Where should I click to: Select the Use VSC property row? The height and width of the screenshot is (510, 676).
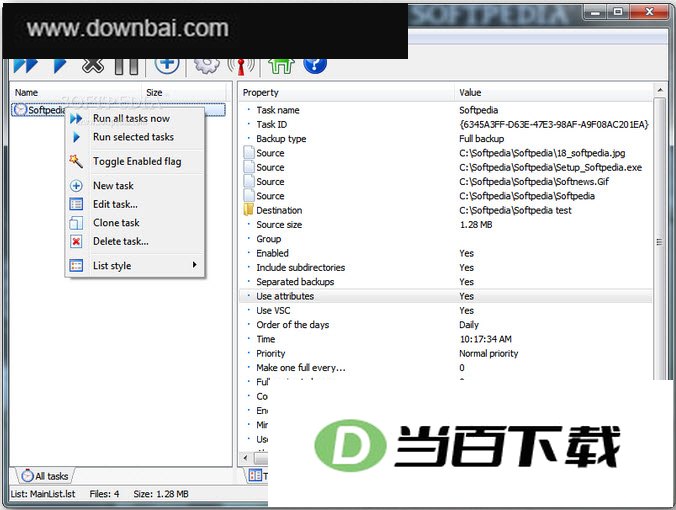[445, 310]
